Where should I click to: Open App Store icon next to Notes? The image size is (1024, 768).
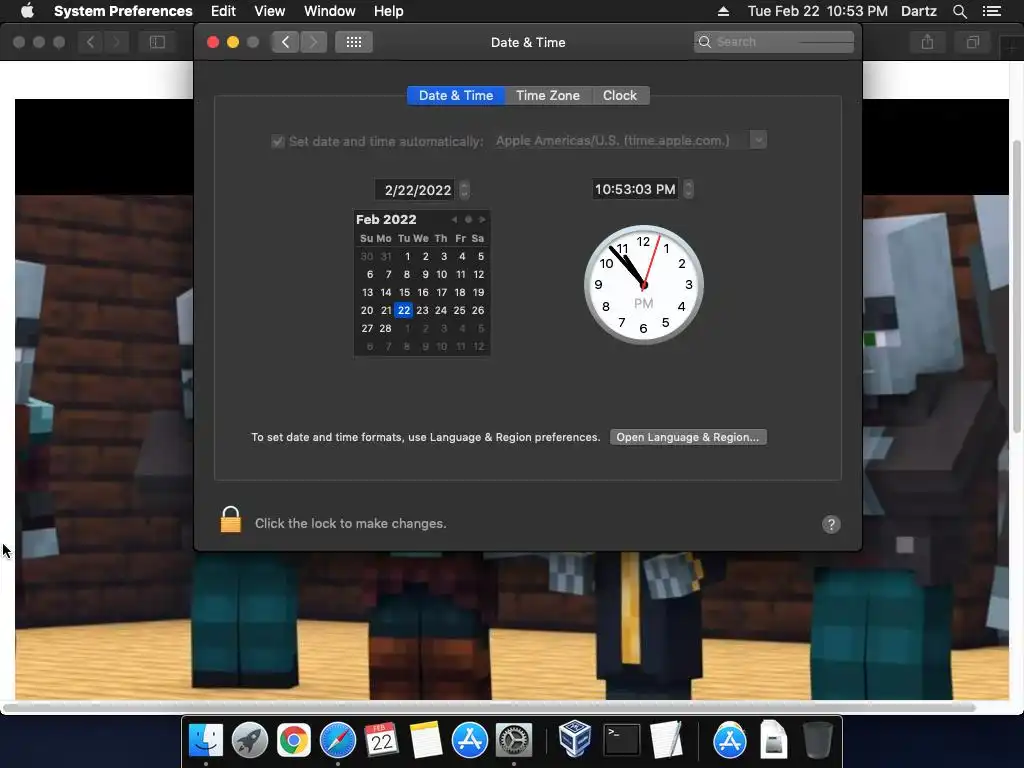click(x=470, y=741)
